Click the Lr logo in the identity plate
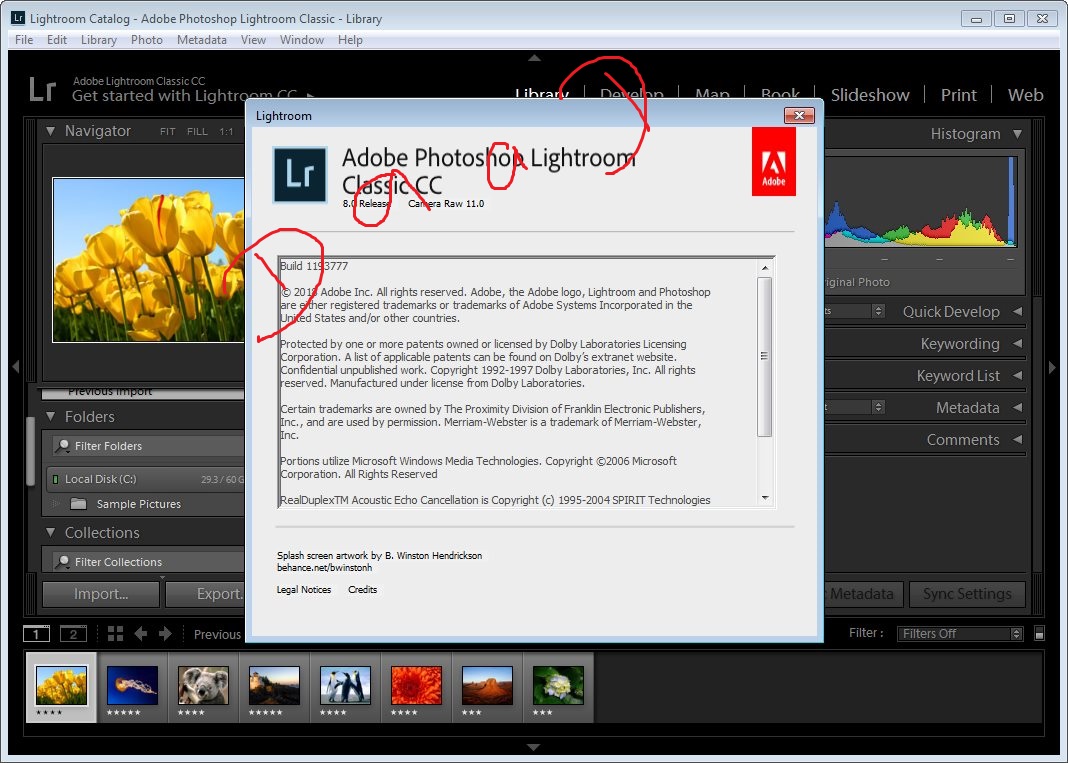Image resolution: width=1068 pixels, height=763 pixels. click(x=42, y=89)
